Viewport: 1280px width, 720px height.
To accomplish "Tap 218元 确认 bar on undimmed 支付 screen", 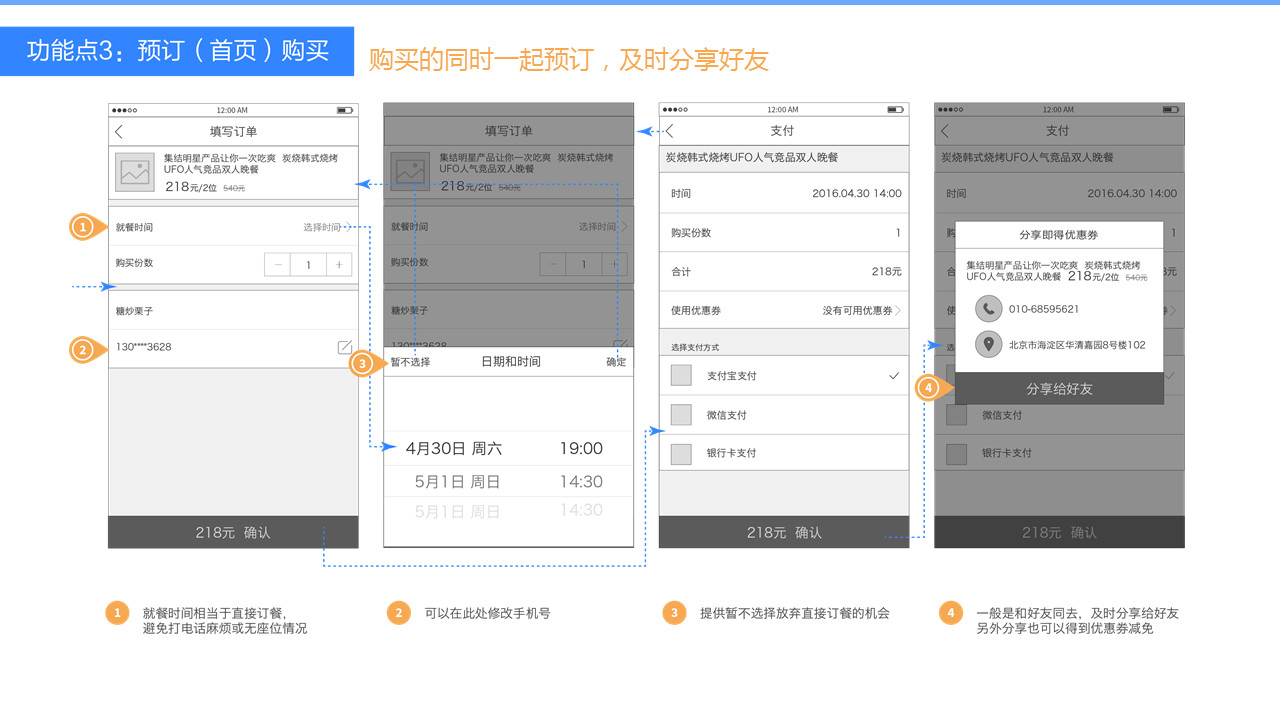I will (784, 532).
